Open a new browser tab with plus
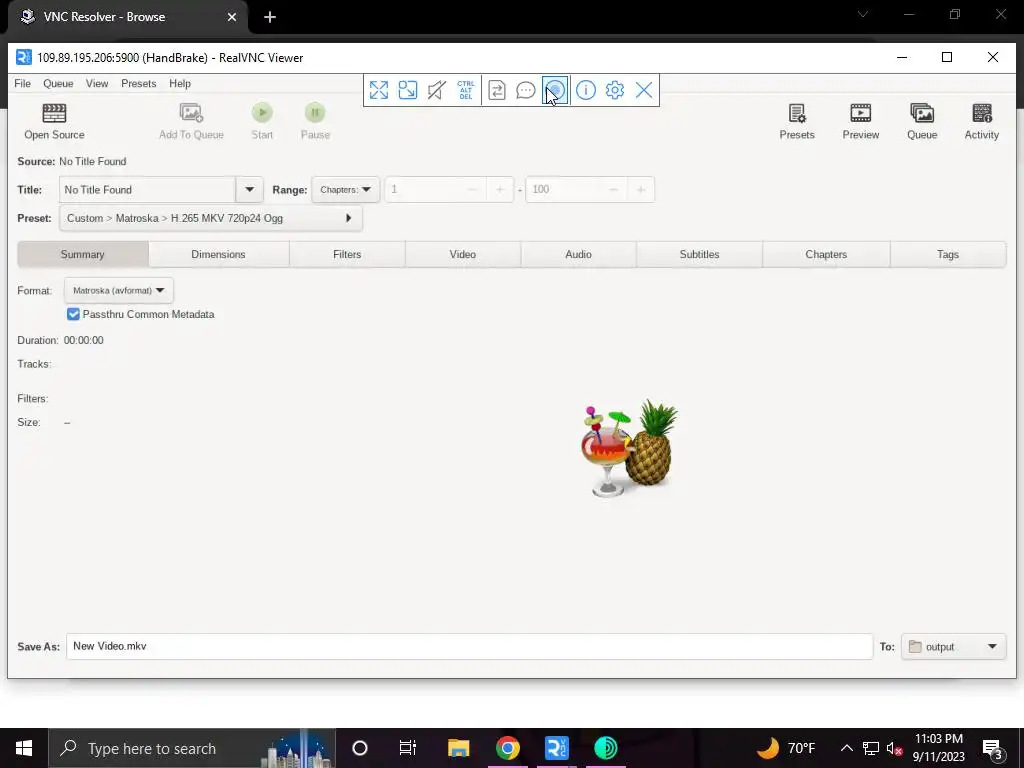This screenshot has height=768, width=1024. pyautogui.click(x=270, y=17)
